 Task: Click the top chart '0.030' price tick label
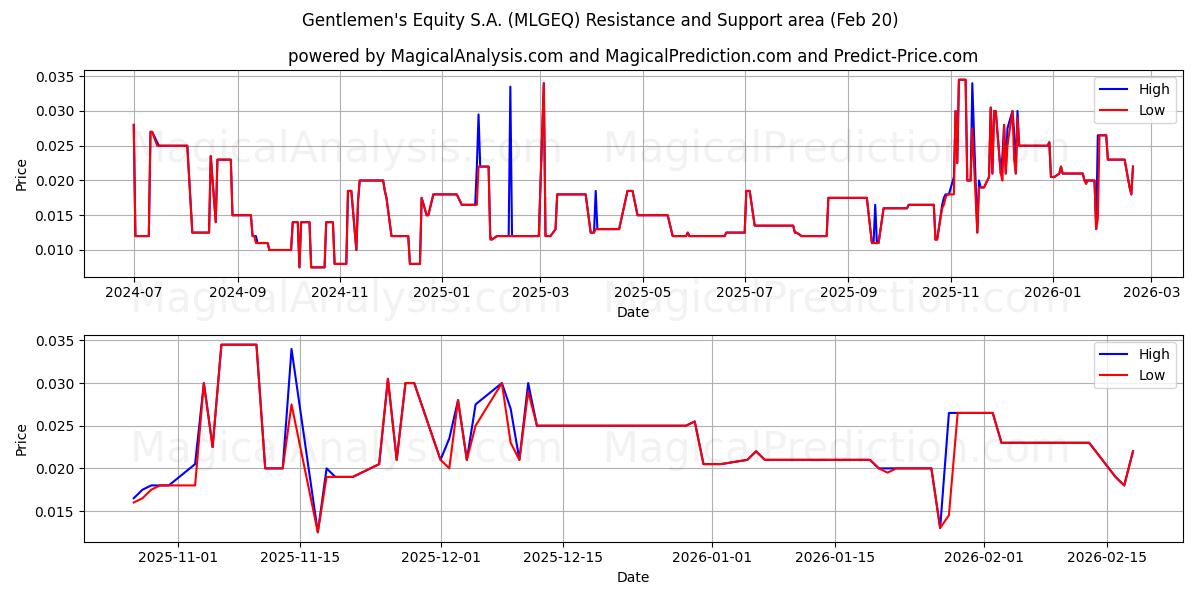point(57,111)
